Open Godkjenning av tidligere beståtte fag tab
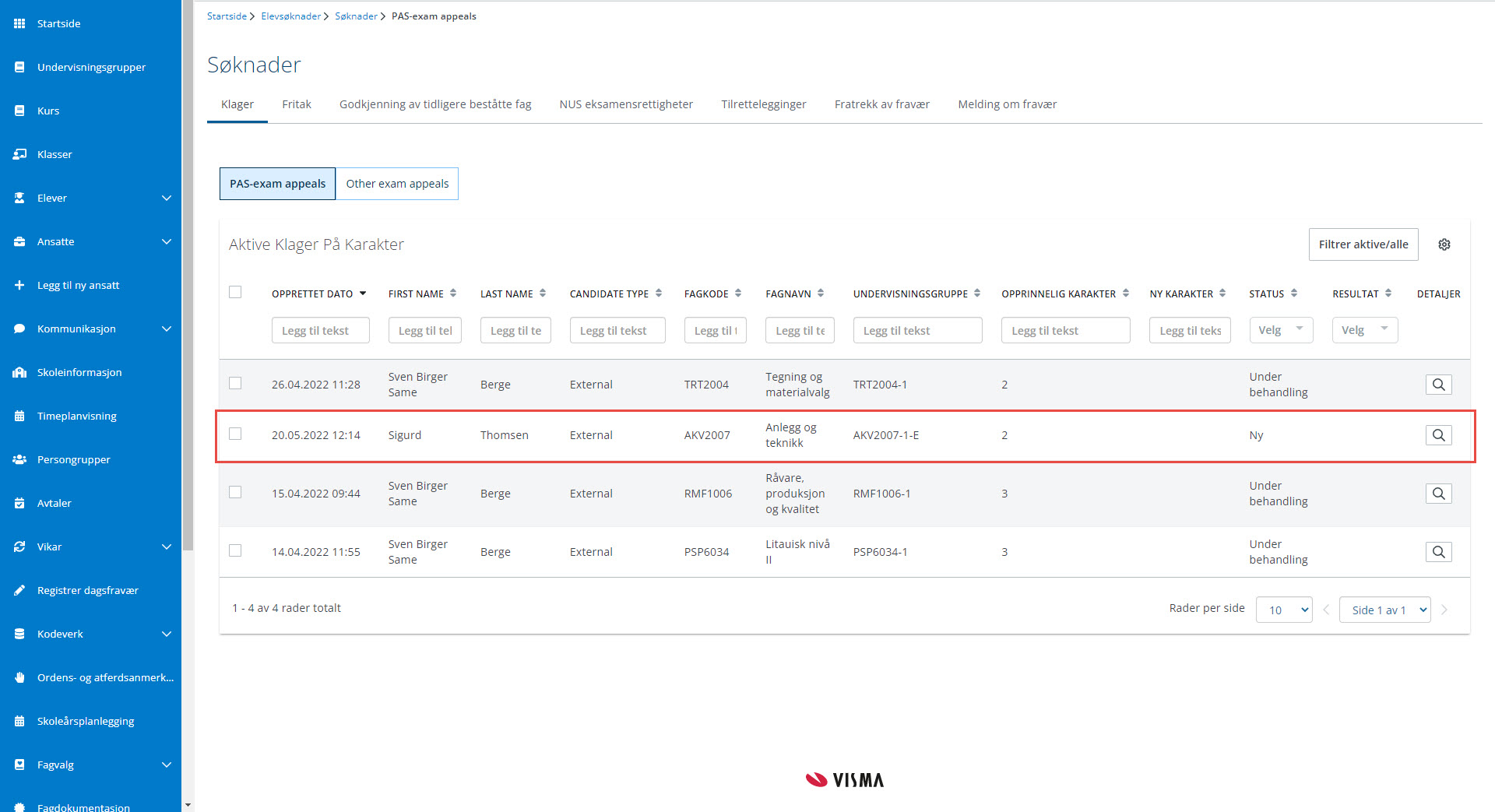This screenshot has height=812, width=1495. 435,104
